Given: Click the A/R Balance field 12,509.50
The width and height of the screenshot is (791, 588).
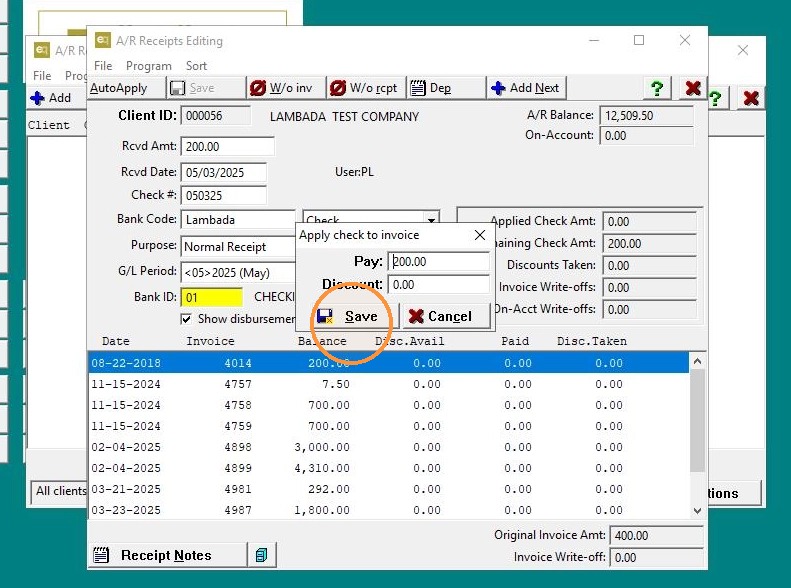Looking at the screenshot, I should pos(646,115).
